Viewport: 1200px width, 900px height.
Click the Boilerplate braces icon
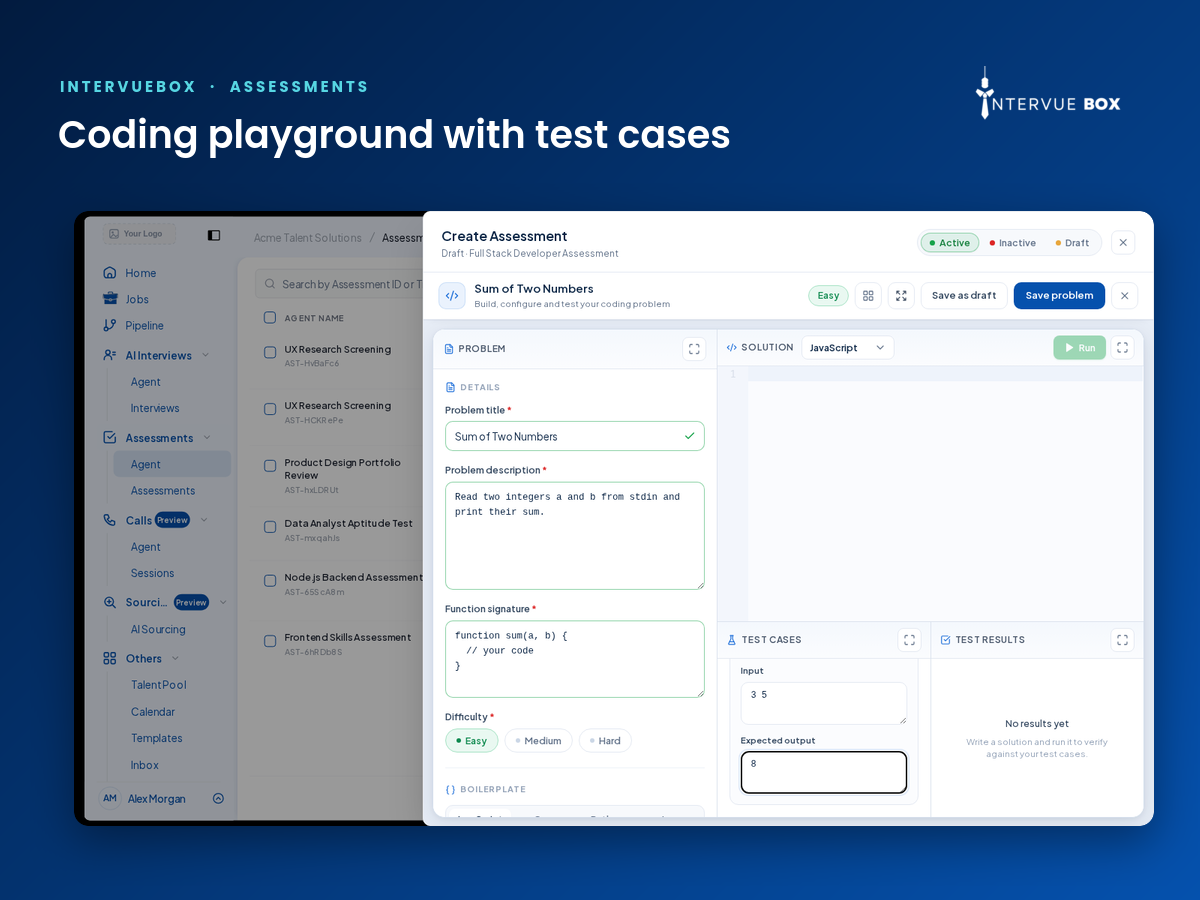pyautogui.click(x=450, y=789)
